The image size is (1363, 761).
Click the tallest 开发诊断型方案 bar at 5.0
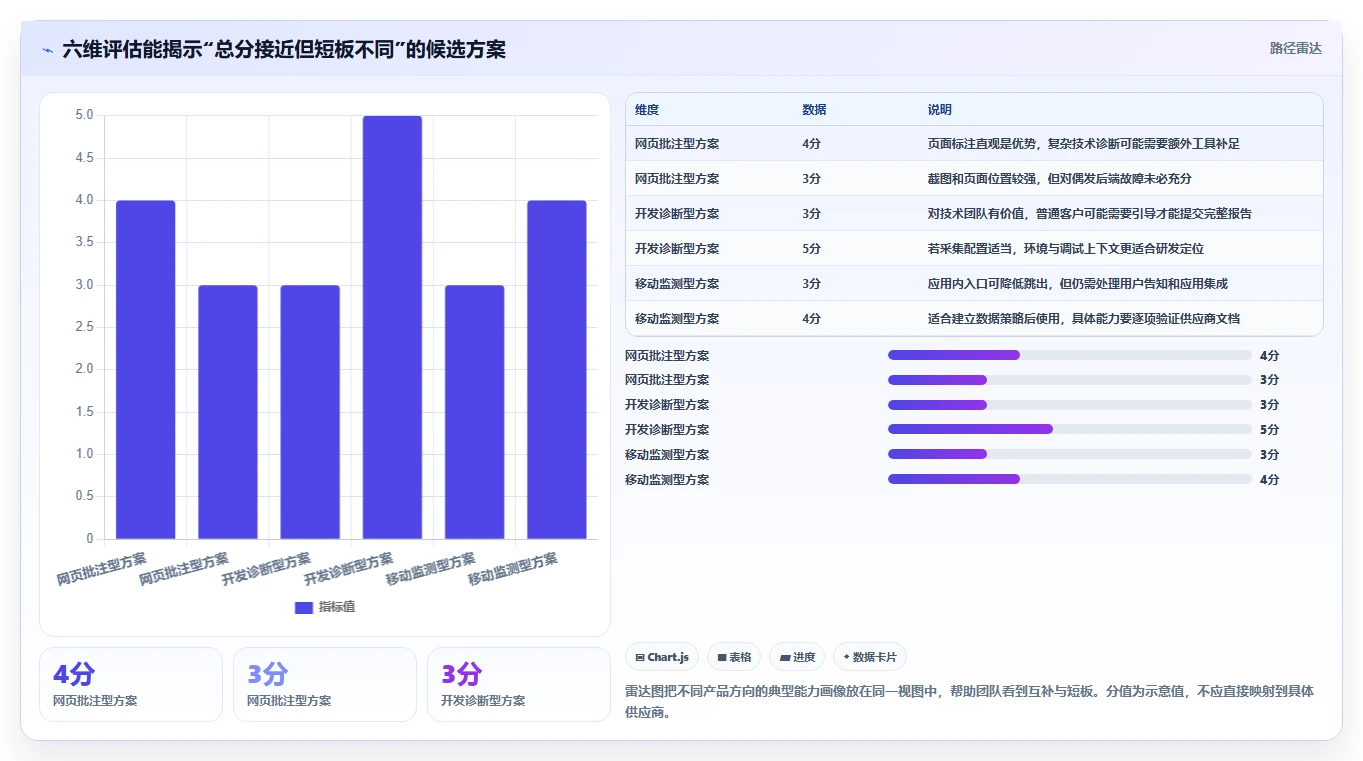[x=392, y=328]
